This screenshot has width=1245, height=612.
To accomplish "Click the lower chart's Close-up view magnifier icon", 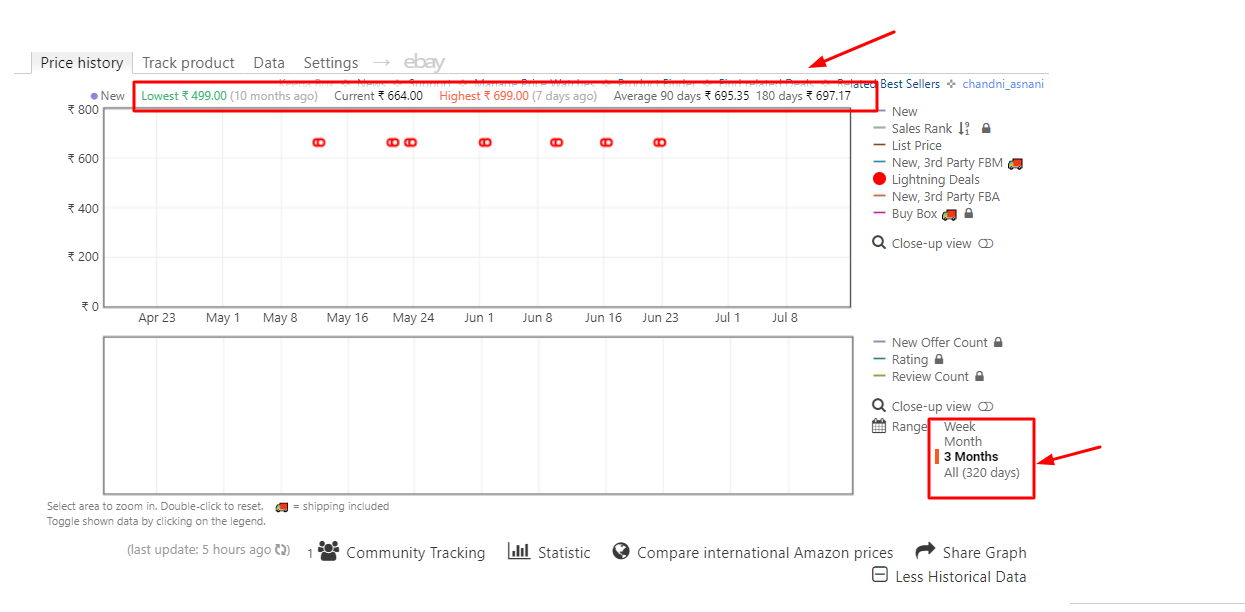I will pos(879,406).
